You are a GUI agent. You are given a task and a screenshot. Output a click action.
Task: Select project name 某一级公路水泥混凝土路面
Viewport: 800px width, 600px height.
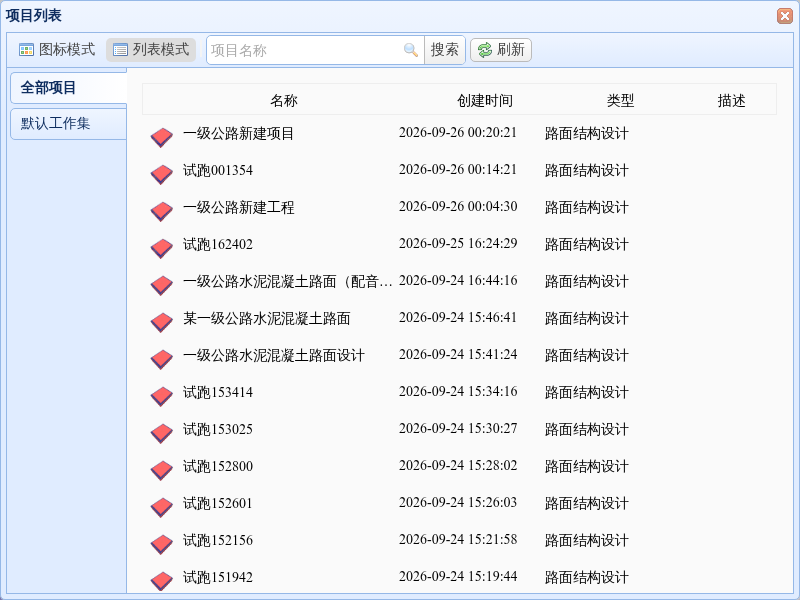click(x=266, y=318)
